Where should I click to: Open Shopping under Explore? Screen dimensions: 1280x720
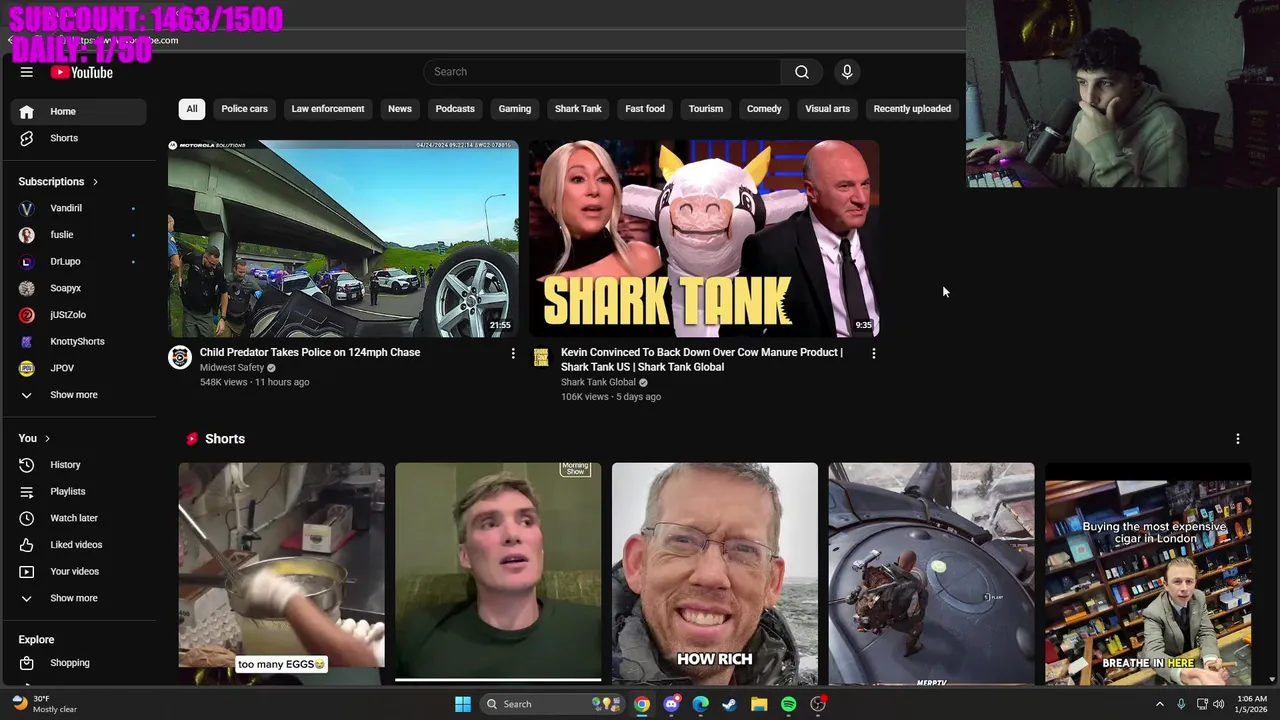pos(78,663)
